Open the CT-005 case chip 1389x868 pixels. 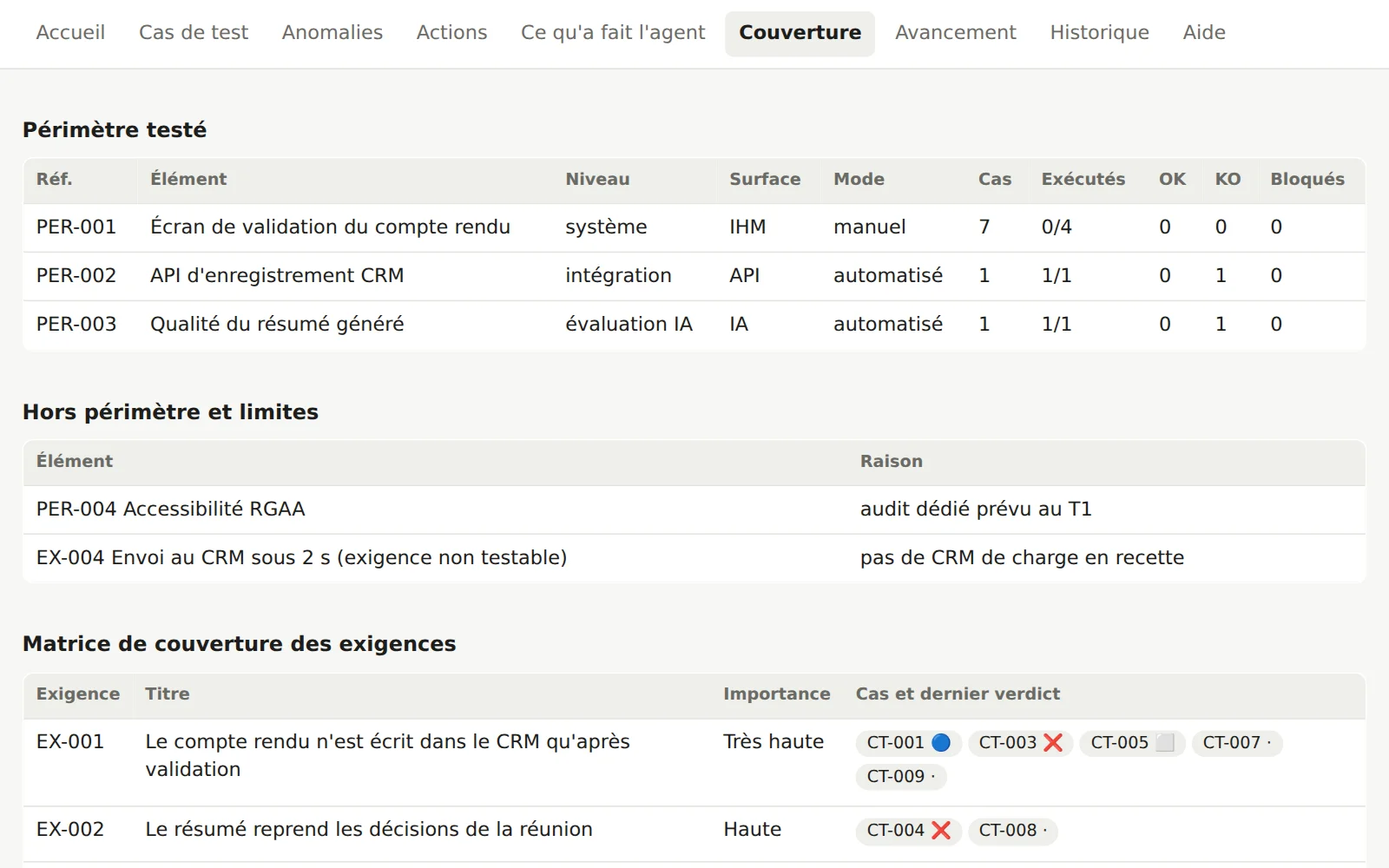coord(1132,743)
